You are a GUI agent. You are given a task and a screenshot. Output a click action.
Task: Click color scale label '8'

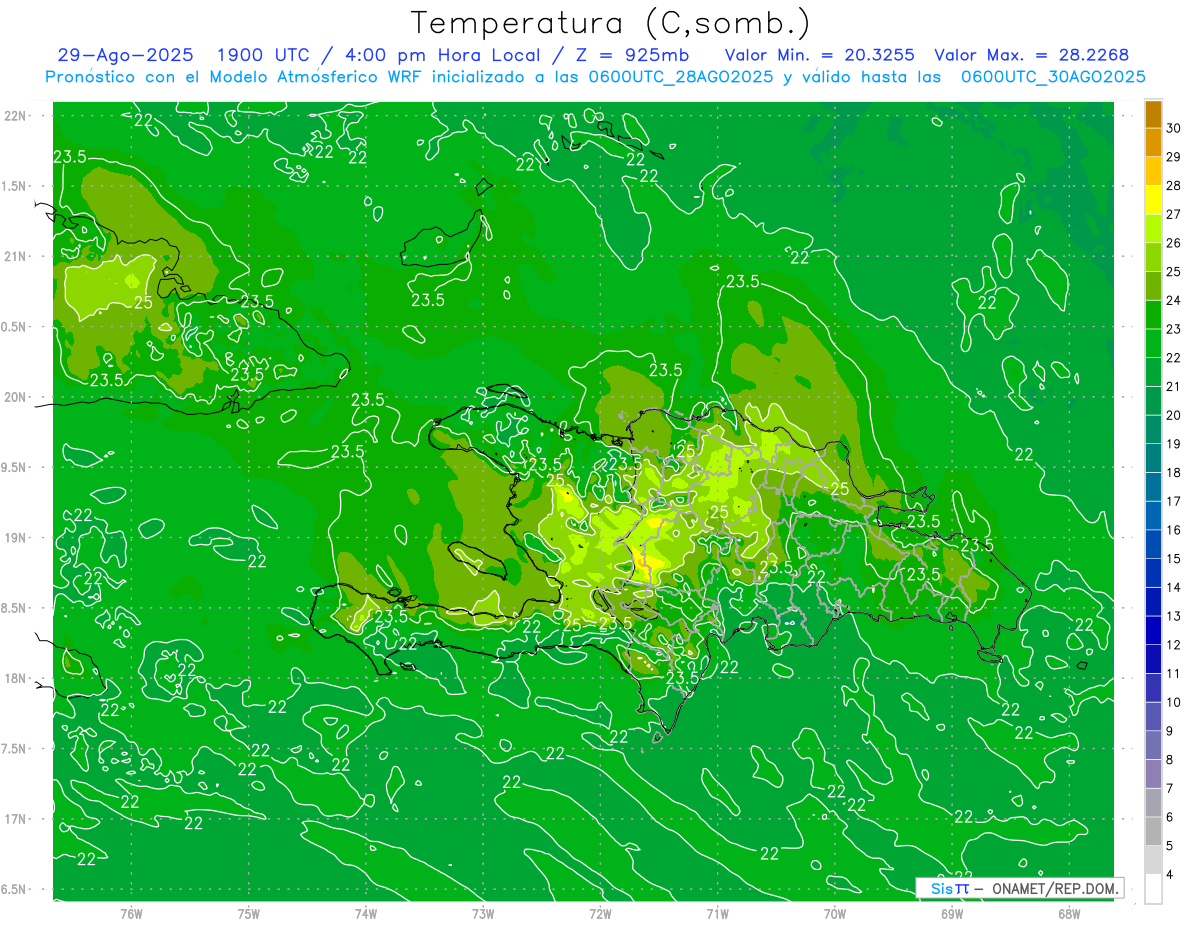[x=1171, y=759]
